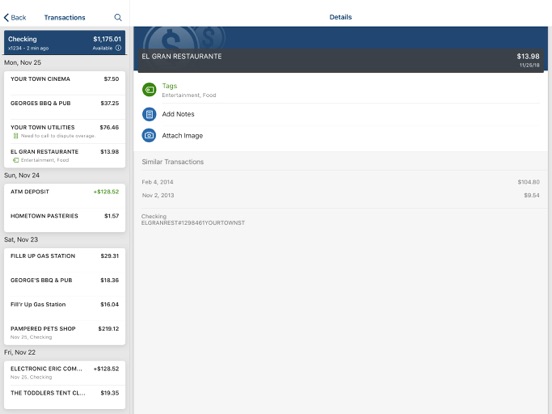
Task: Go back with the Back chevron
Action: [15, 17]
